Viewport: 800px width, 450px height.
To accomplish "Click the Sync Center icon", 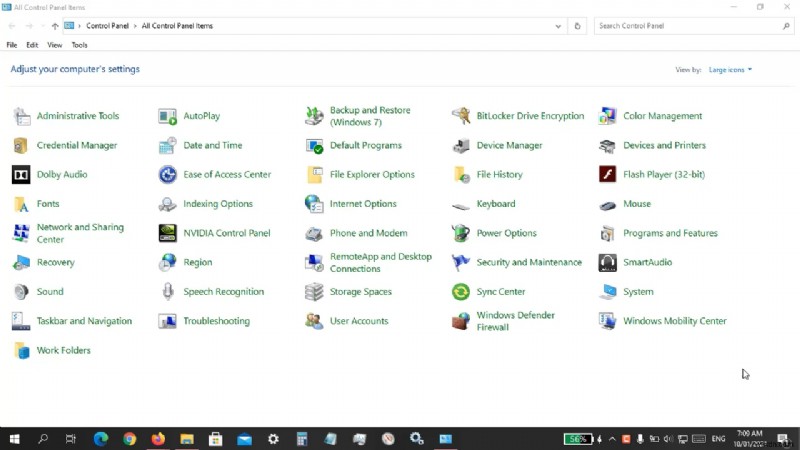I will (461, 292).
